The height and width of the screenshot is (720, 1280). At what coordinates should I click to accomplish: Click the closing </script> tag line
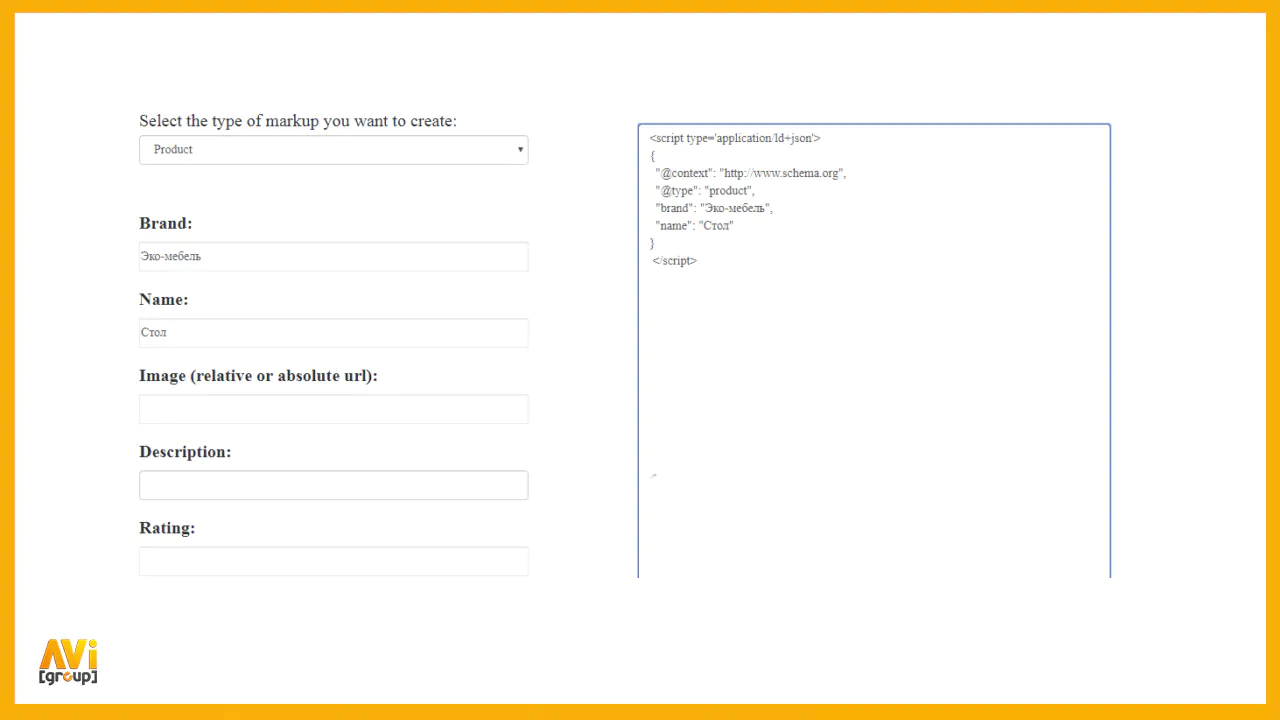[675, 261]
